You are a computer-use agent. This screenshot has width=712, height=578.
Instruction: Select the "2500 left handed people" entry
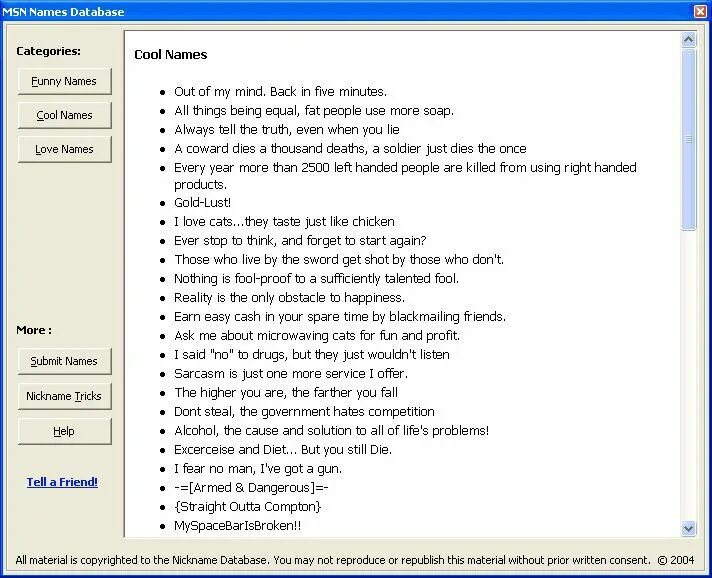[405, 176]
